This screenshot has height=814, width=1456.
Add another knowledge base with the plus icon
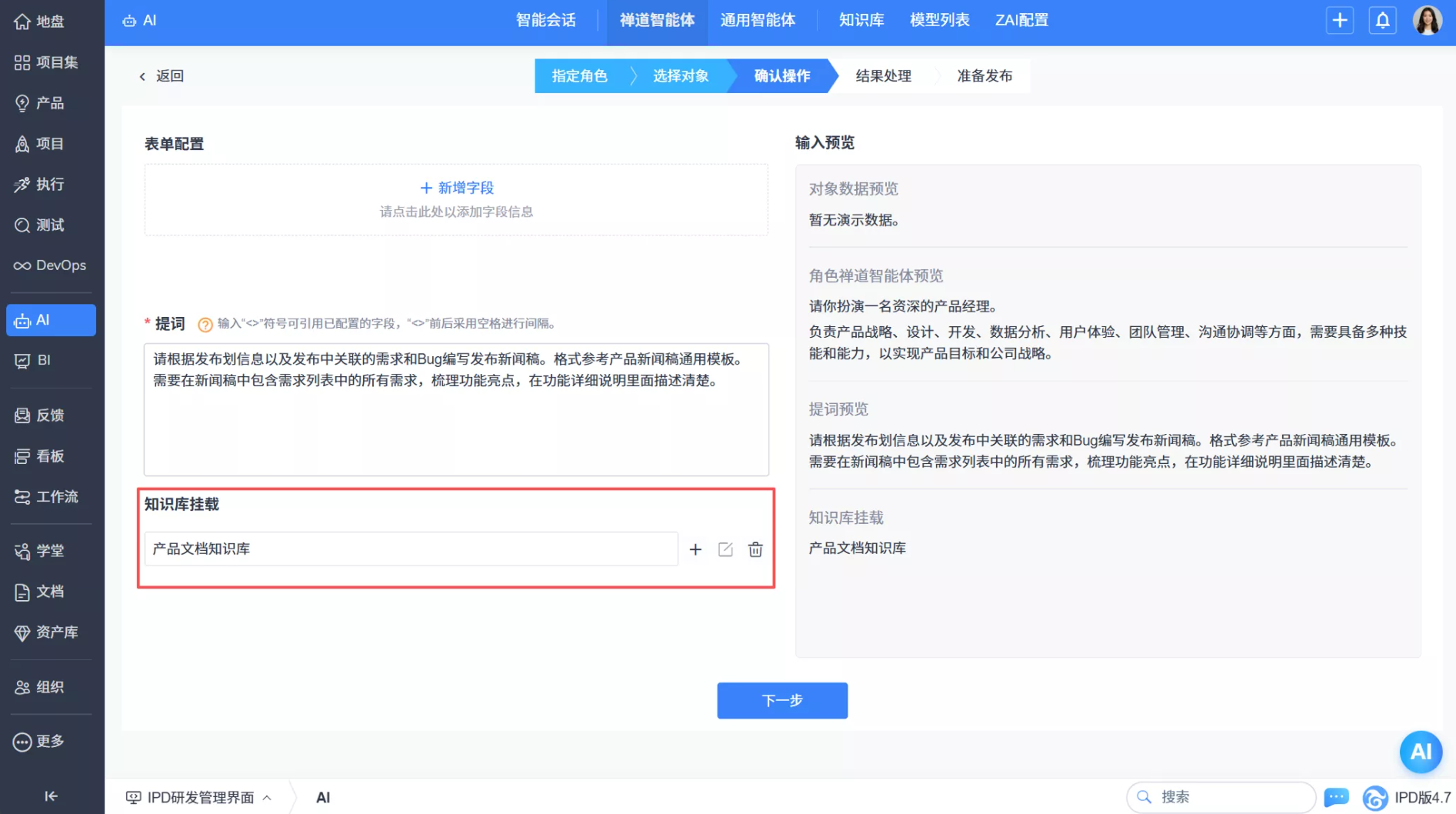coord(695,549)
